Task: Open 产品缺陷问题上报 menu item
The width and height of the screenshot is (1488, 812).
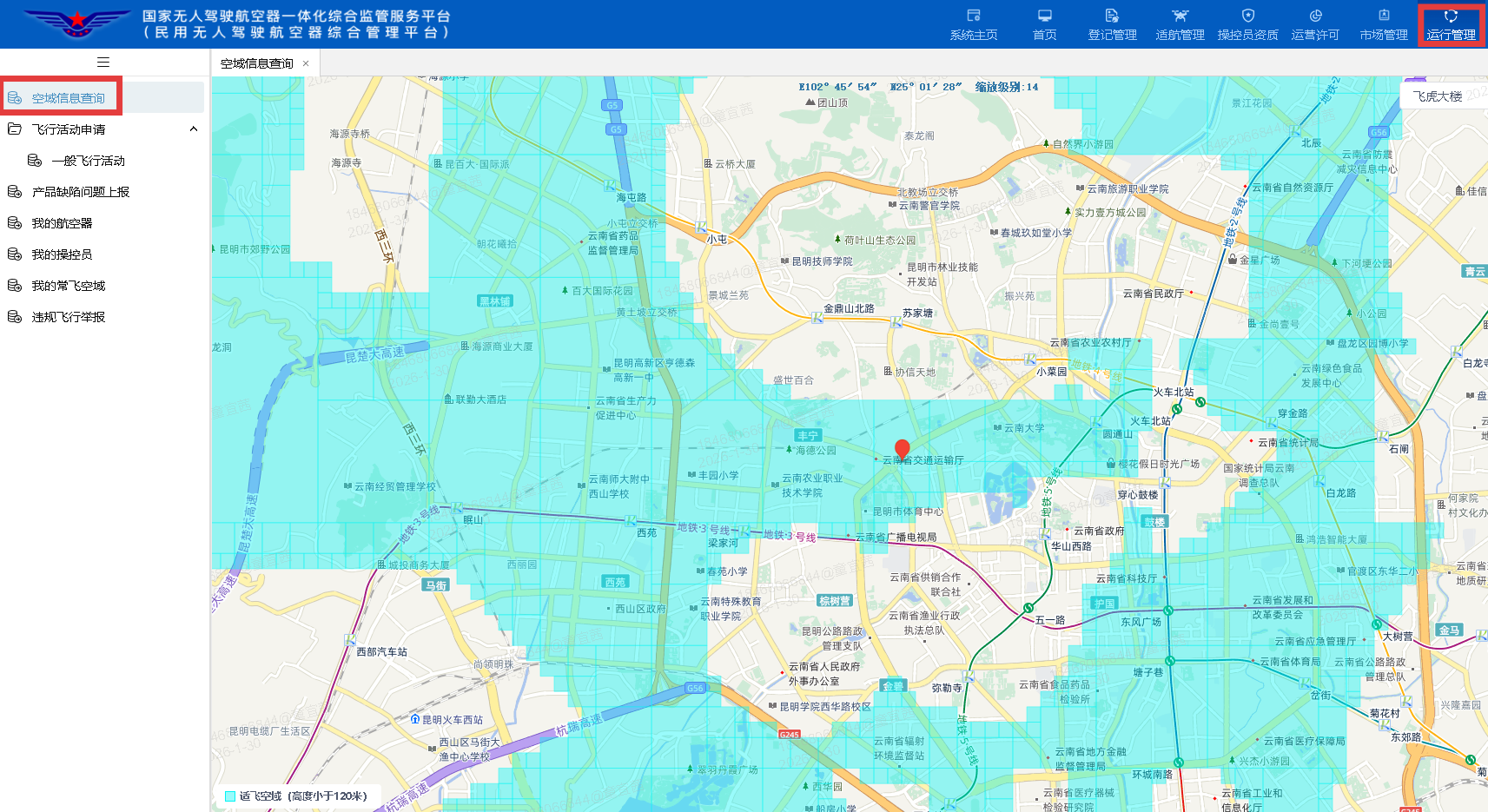Action: [x=80, y=192]
